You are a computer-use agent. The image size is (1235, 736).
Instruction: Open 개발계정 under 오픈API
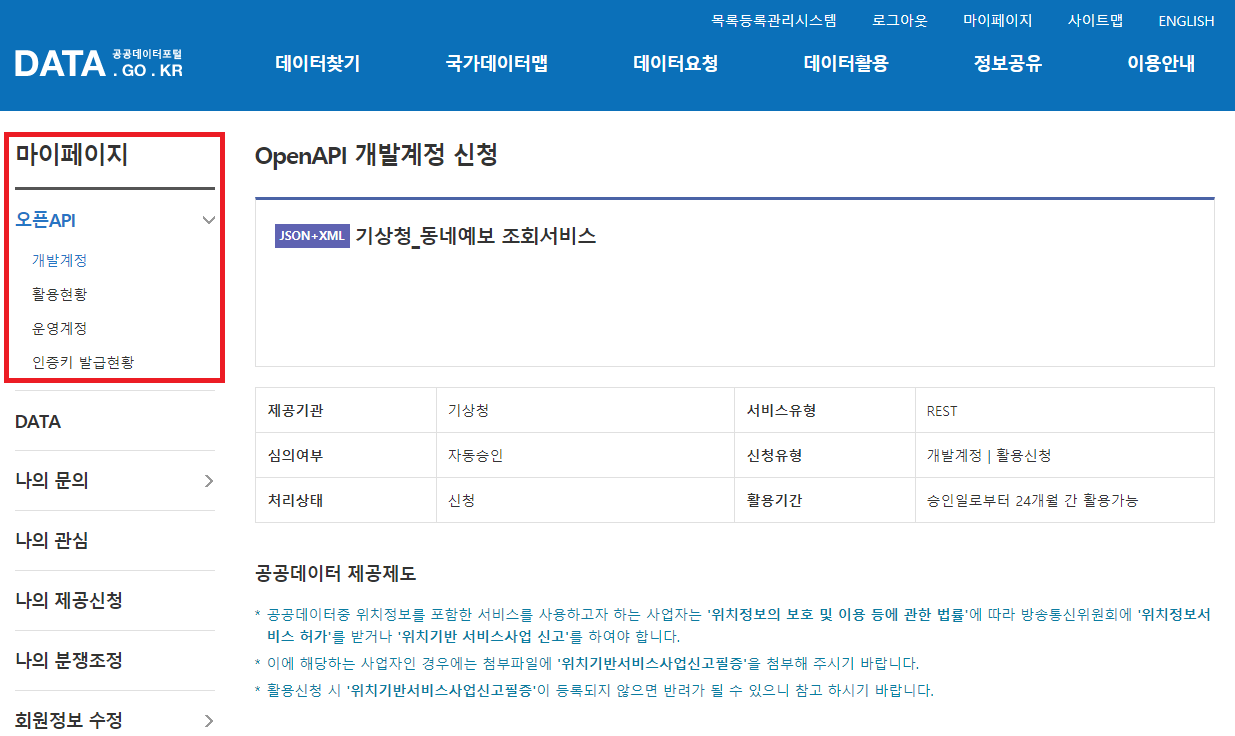coord(59,260)
